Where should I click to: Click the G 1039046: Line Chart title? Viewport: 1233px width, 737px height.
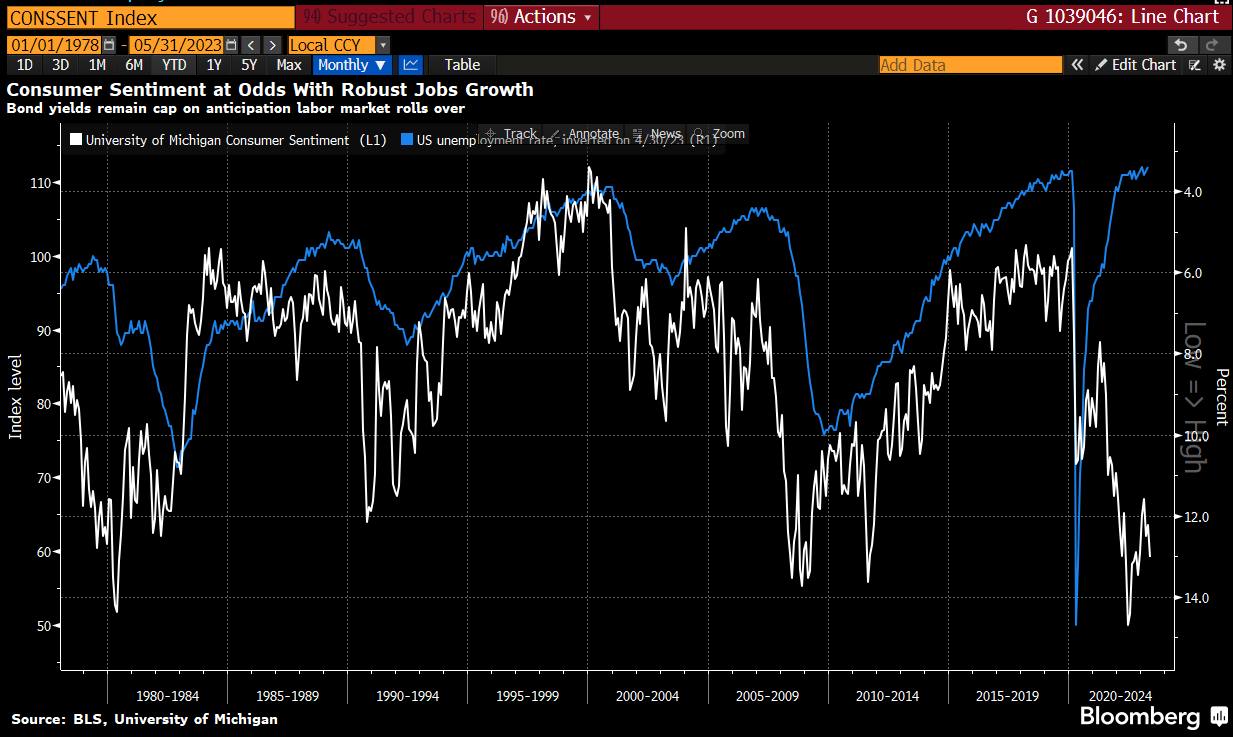coord(1122,17)
